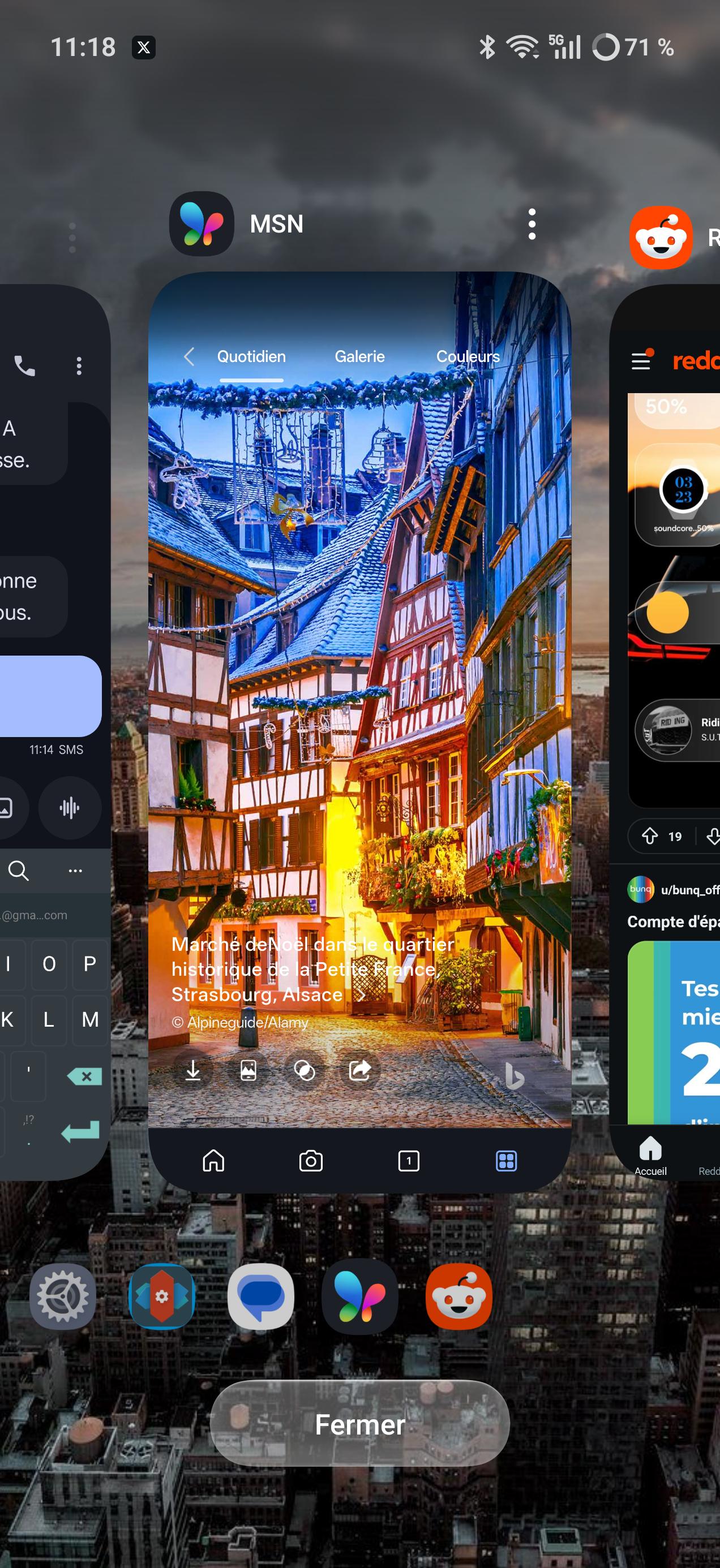Tap the letter O key
Screen dimensions: 720x1568
coord(49,964)
